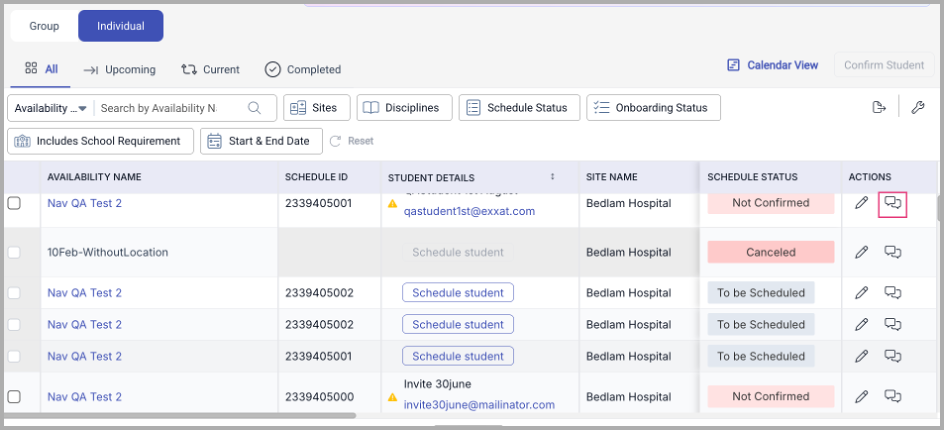Click Not Confirmed status in qastudent1st row
This screenshot has height=430, width=944.
771,203
